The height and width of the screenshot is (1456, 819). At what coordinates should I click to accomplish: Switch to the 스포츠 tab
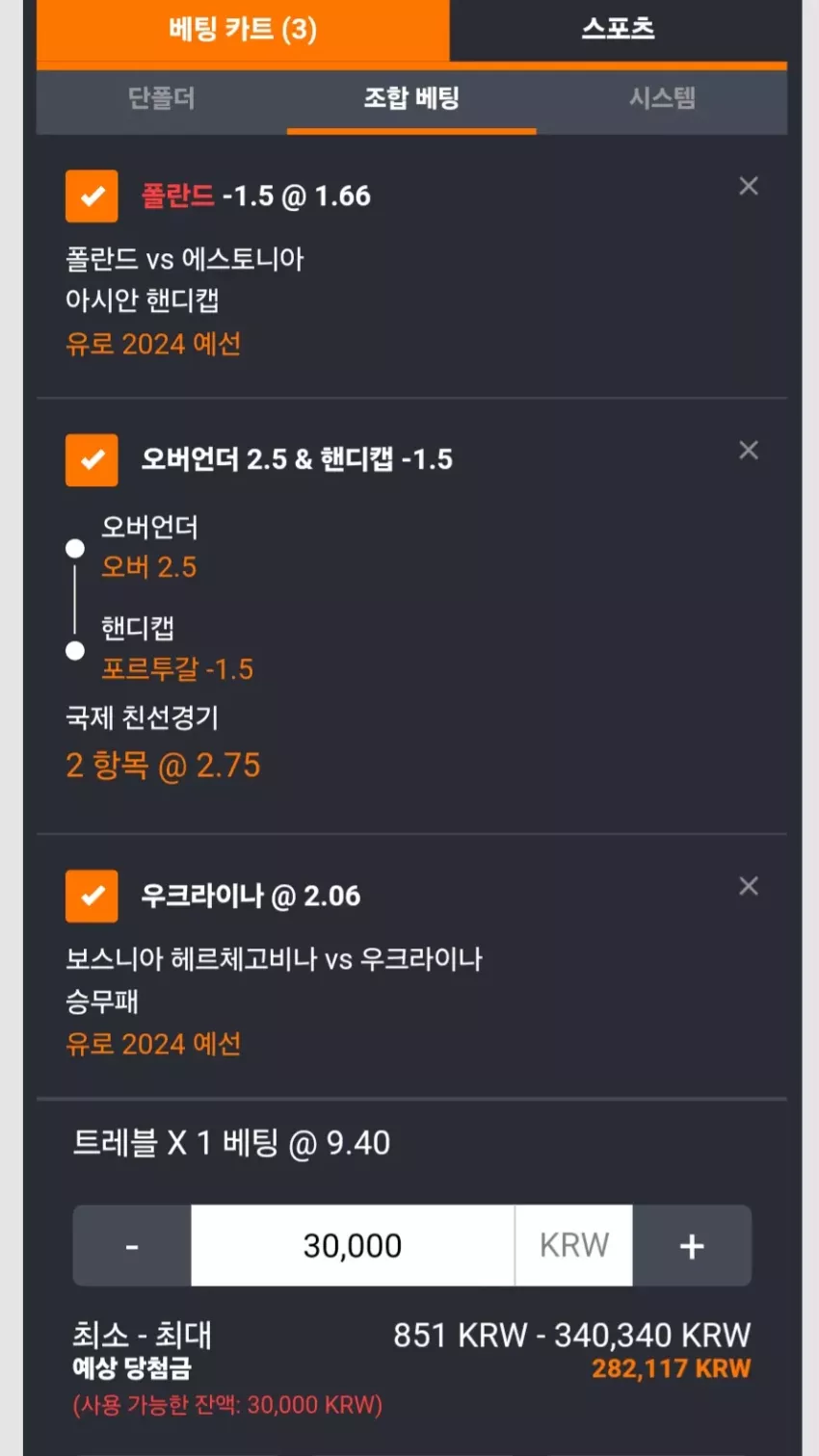click(618, 29)
